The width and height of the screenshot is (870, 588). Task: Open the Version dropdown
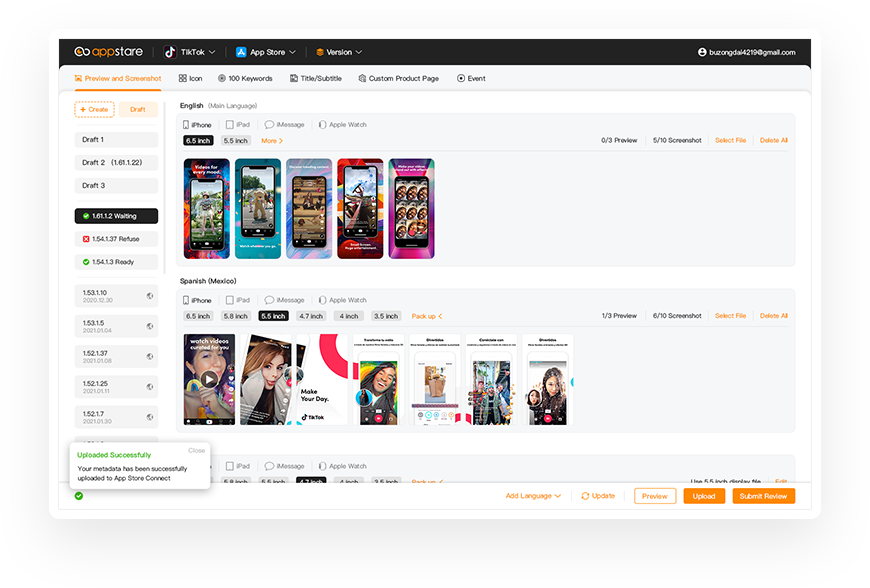point(338,52)
